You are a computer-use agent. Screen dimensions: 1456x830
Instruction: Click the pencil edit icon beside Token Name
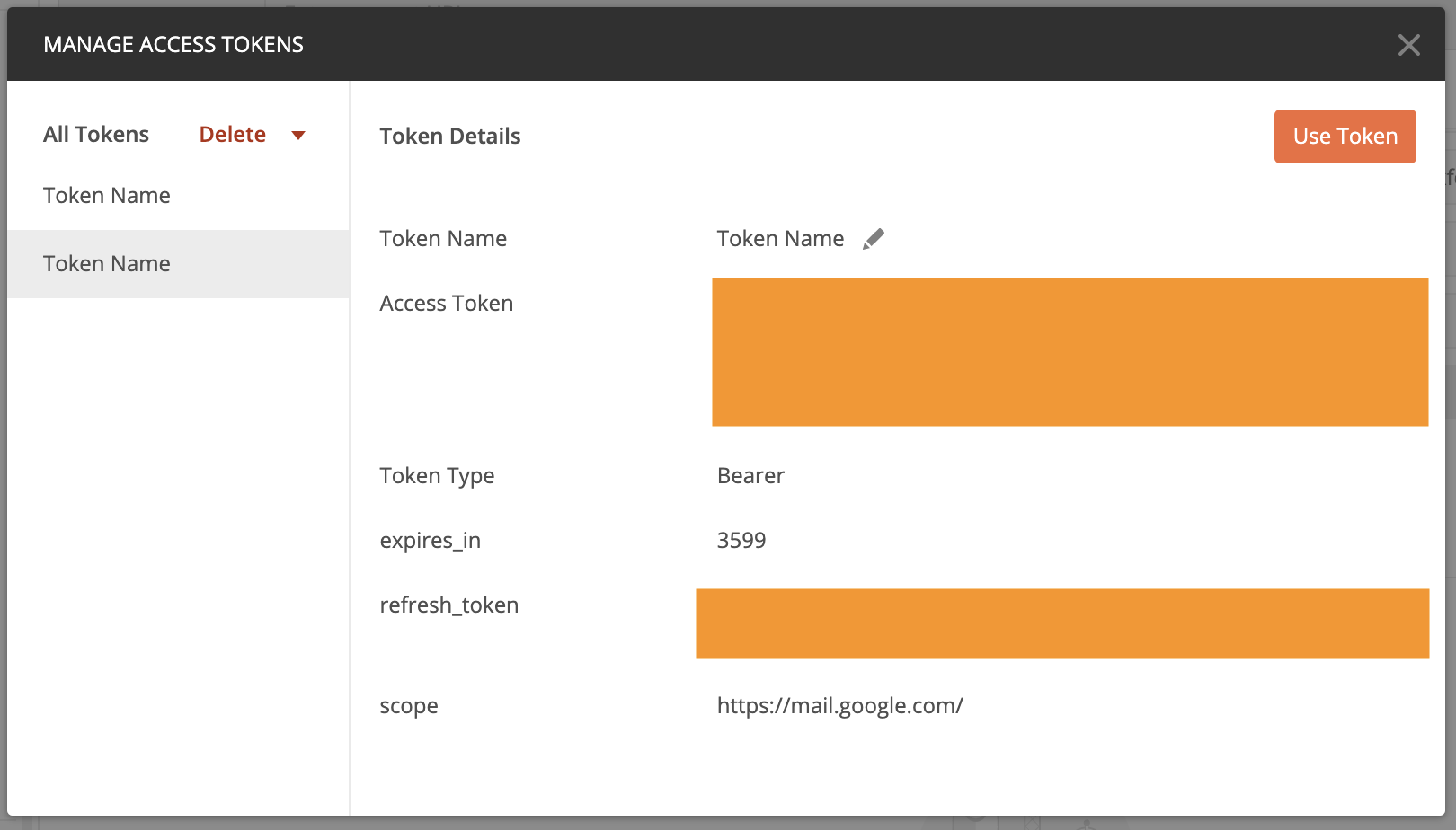click(873, 239)
